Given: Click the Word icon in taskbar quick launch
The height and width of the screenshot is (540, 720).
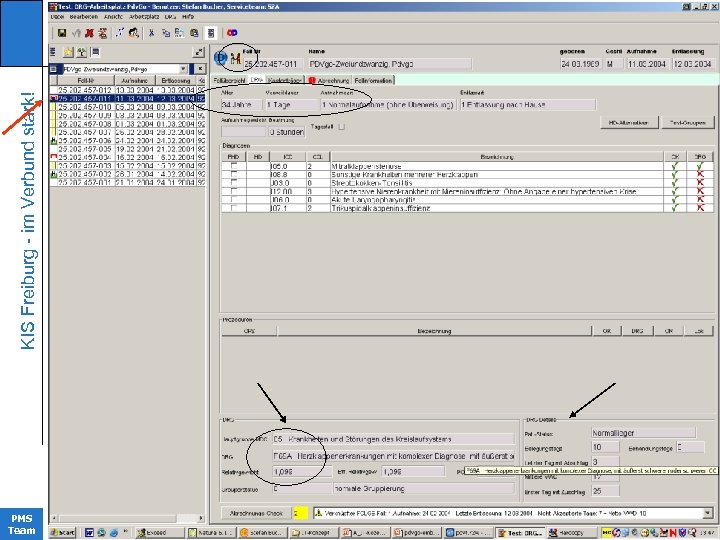Looking at the screenshot, I should pyautogui.click(x=90, y=533).
